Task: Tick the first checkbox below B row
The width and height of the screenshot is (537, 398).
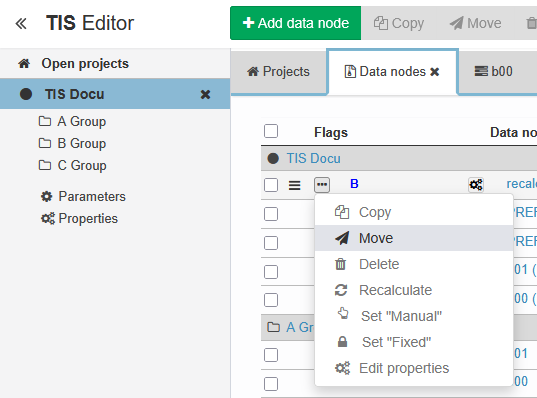Action: 271,214
